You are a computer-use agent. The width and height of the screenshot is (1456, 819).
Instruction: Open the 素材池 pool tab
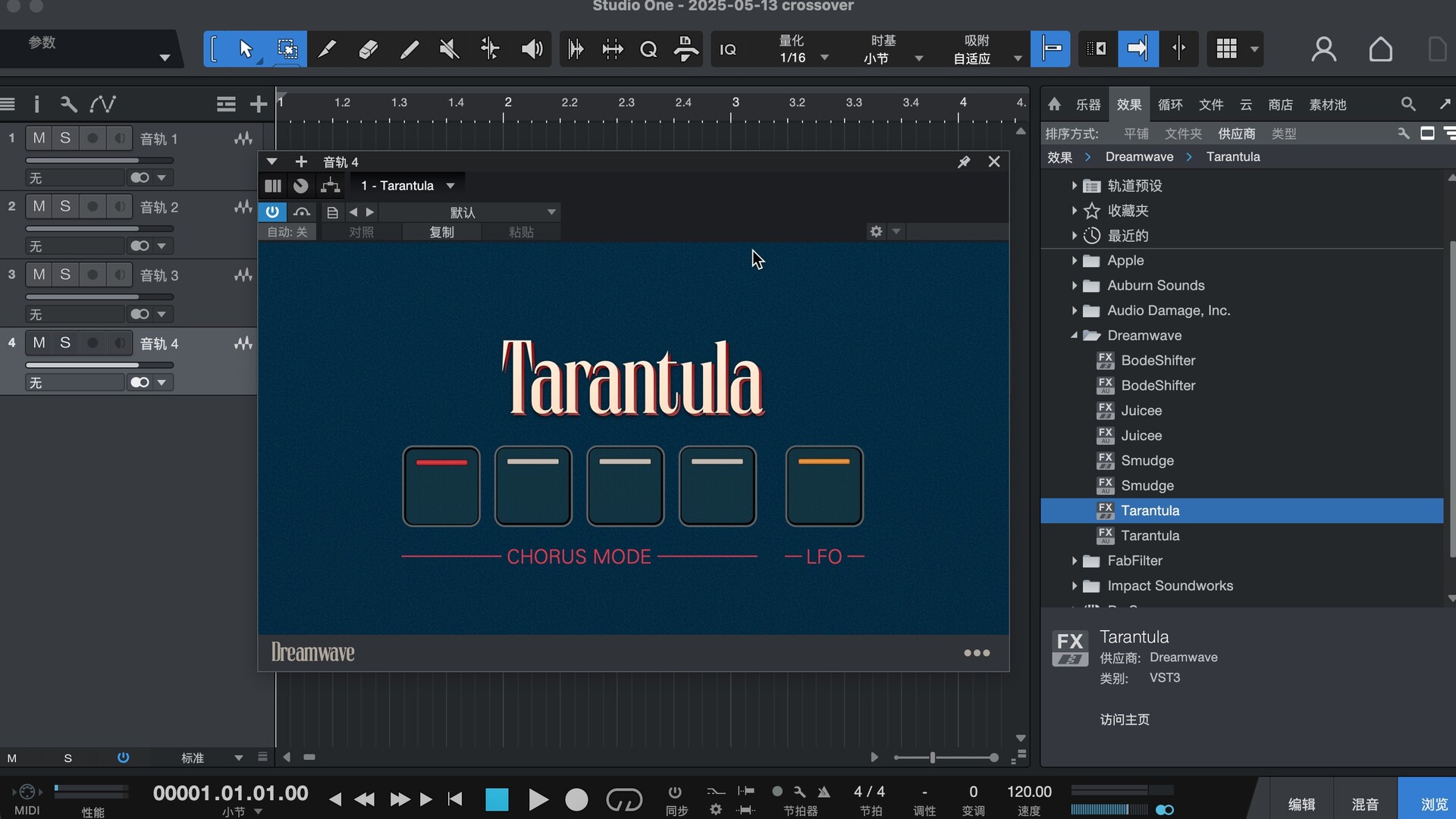(x=1328, y=105)
